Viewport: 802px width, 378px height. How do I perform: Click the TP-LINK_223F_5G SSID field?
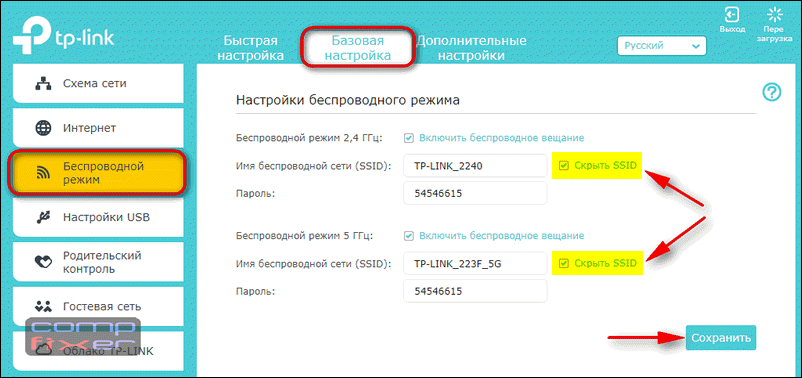point(475,264)
